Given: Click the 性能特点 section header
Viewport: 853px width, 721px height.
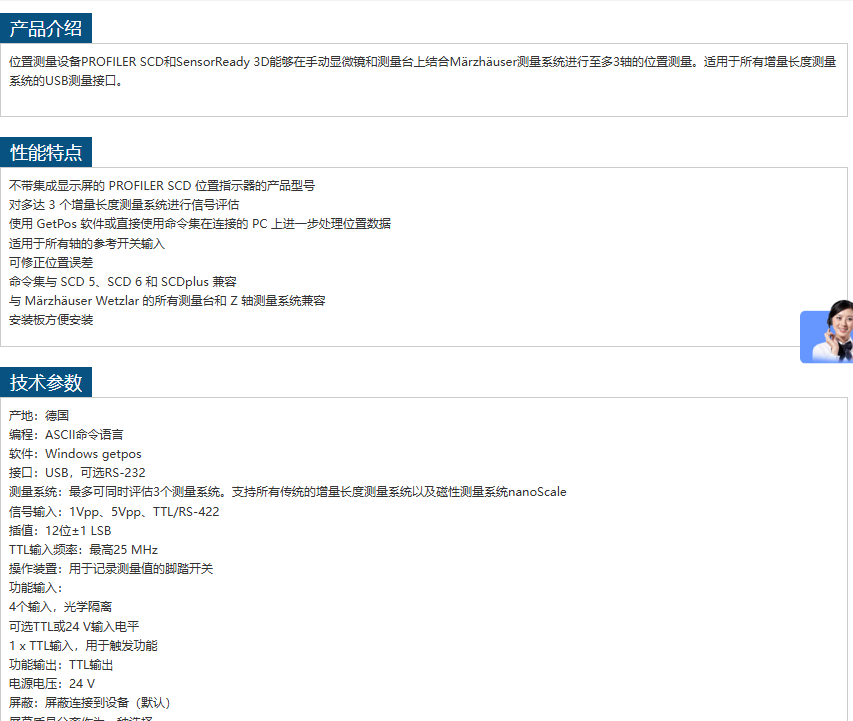Looking at the screenshot, I should (x=46, y=152).
